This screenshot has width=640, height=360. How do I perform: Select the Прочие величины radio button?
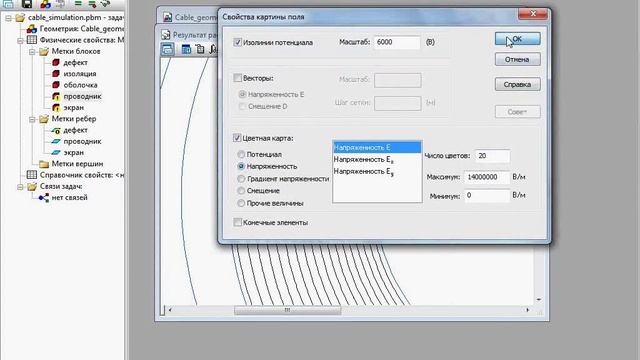[241, 203]
